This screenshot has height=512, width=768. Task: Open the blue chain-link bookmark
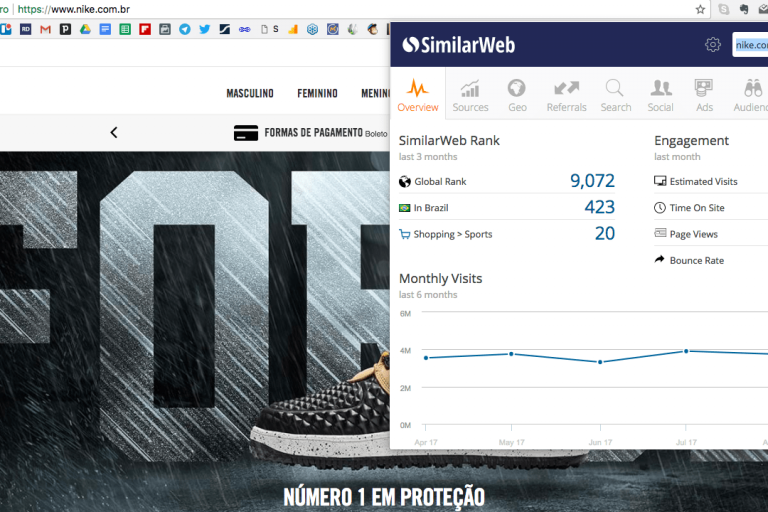(244, 29)
